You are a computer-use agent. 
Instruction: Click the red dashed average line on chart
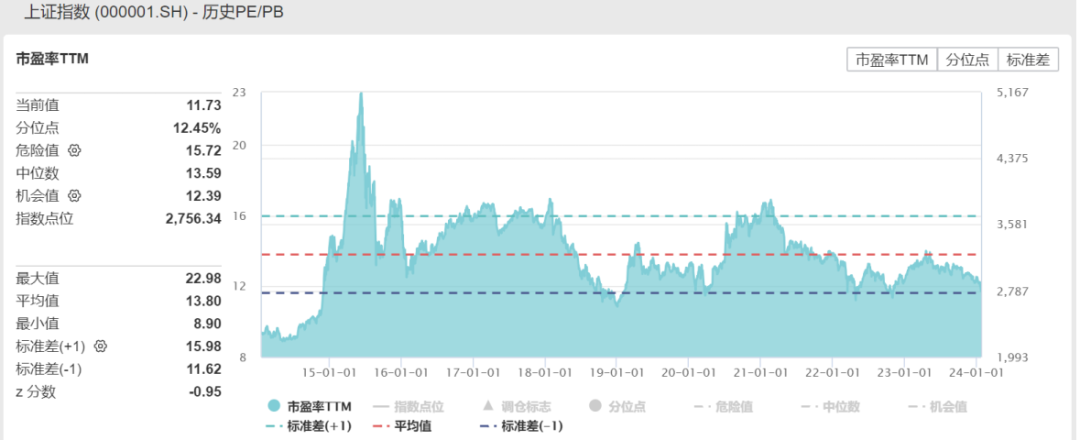[x=620, y=254]
